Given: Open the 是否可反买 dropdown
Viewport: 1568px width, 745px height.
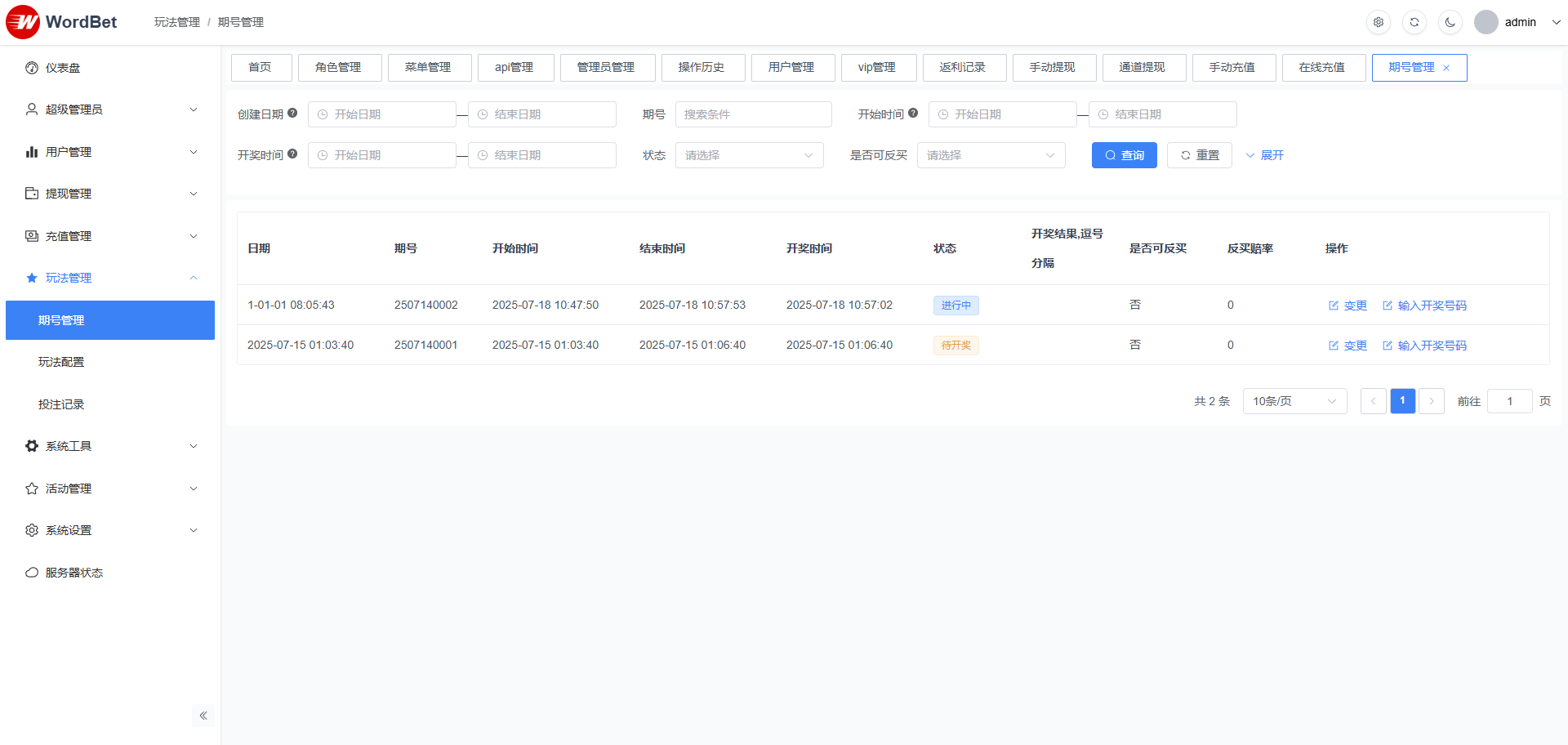Looking at the screenshot, I should coord(991,155).
